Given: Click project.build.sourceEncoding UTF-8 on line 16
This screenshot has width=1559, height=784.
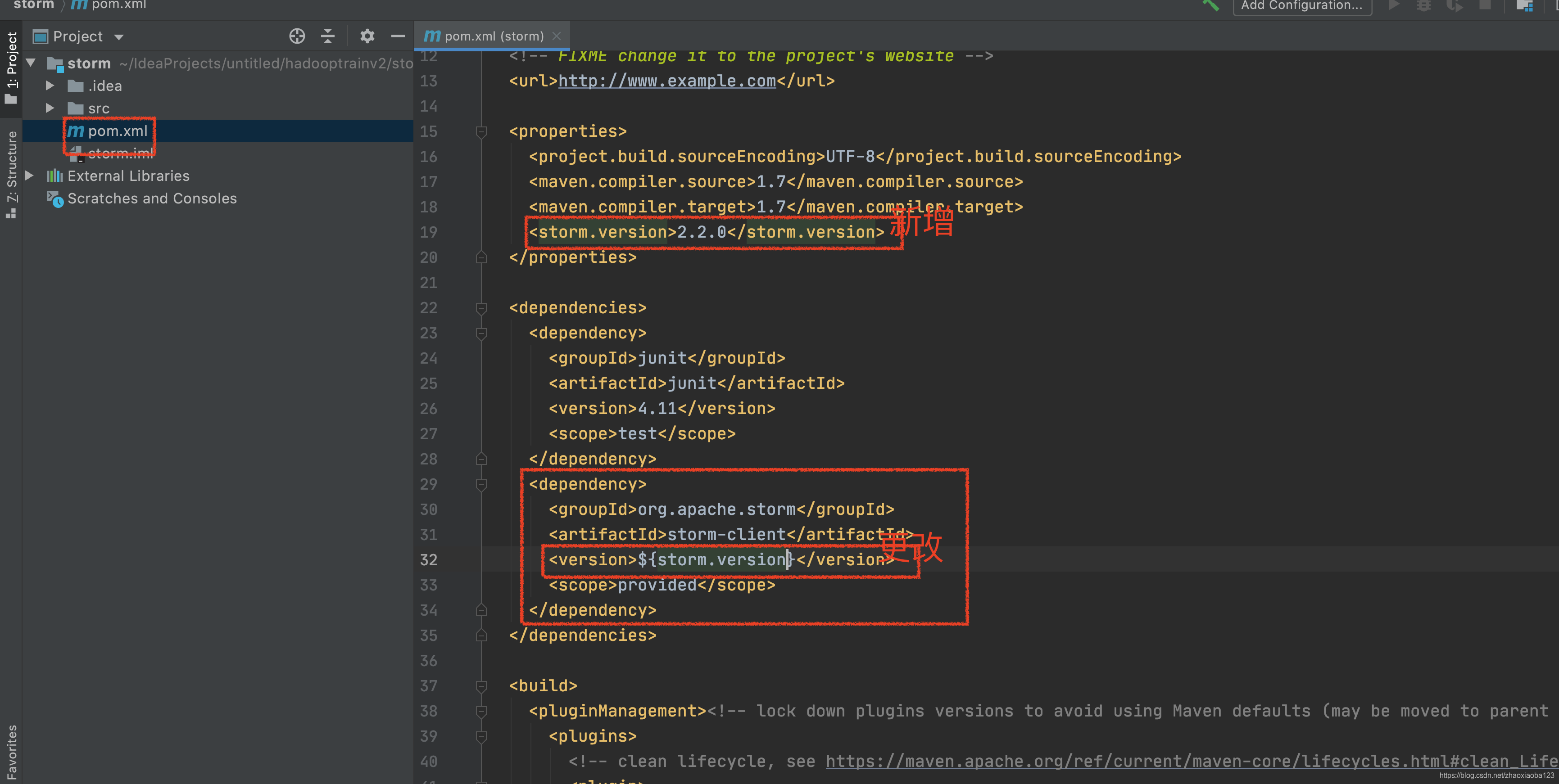Looking at the screenshot, I should point(855,157).
